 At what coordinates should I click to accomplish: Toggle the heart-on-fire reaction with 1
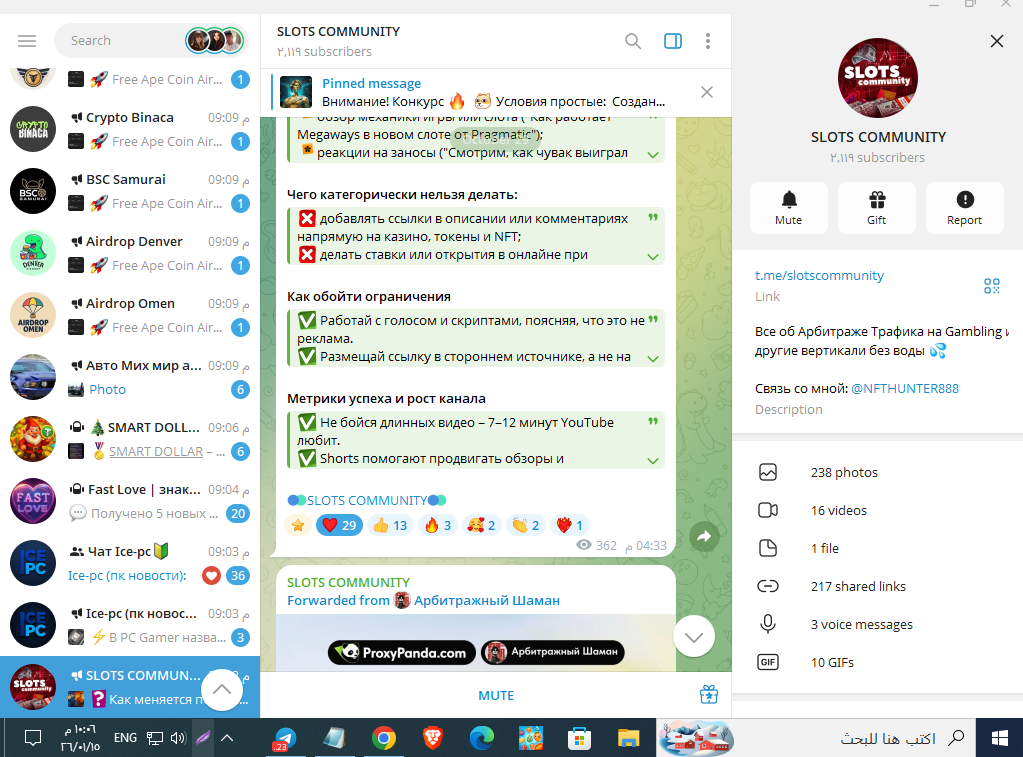(570, 525)
